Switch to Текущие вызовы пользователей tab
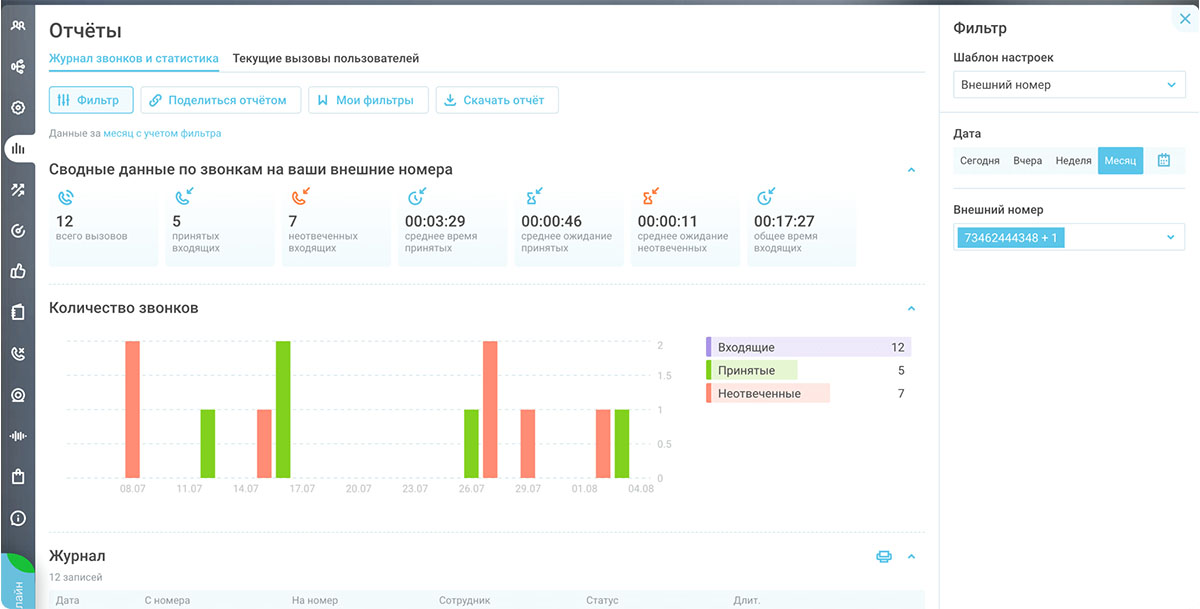Viewport: 1200px width, 609px height. tap(326, 59)
